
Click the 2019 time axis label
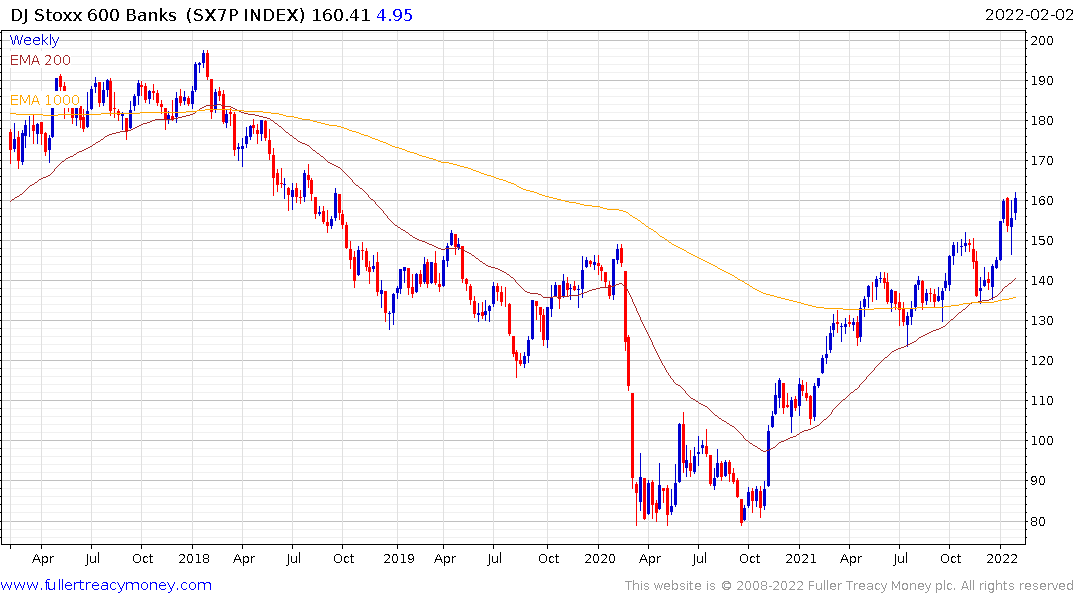[398, 558]
